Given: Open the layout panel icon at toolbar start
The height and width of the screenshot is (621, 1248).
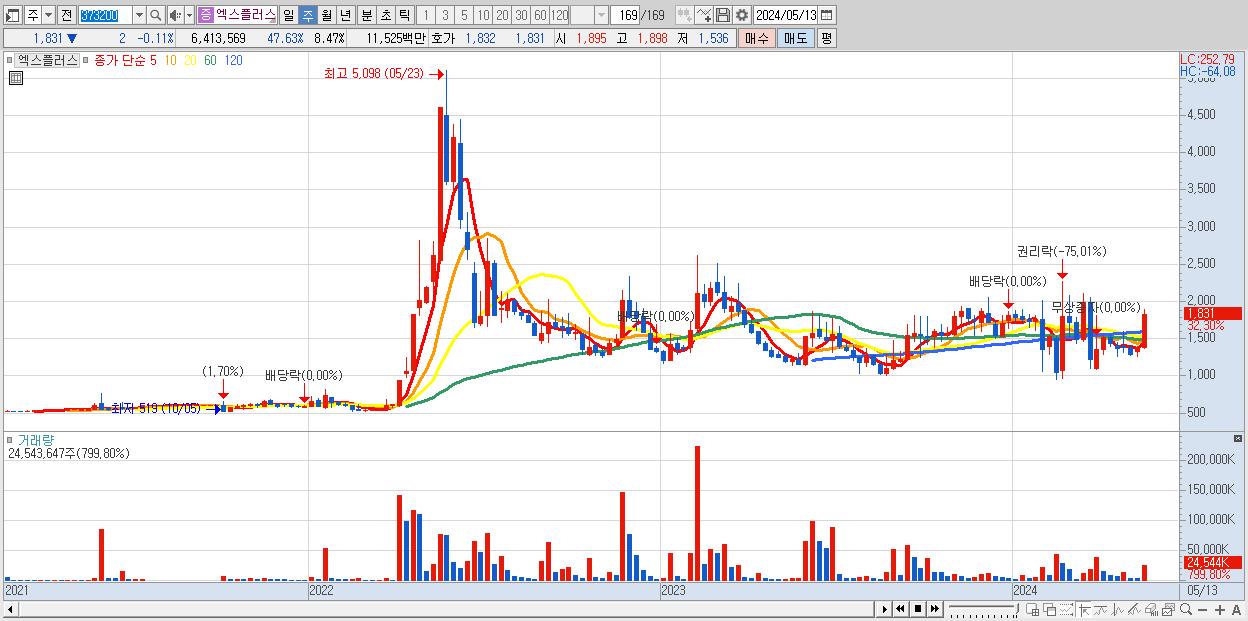Looking at the screenshot, I should (x=13, y=15).
